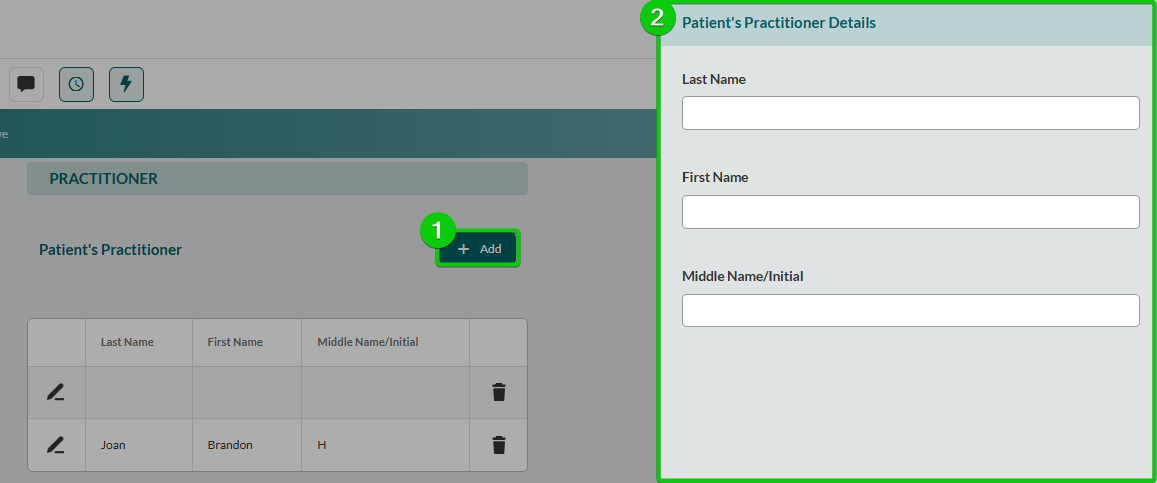Click the Patient's Practitioner Details panel title
The image size is (1157, 483).
(x=778, y=23)
